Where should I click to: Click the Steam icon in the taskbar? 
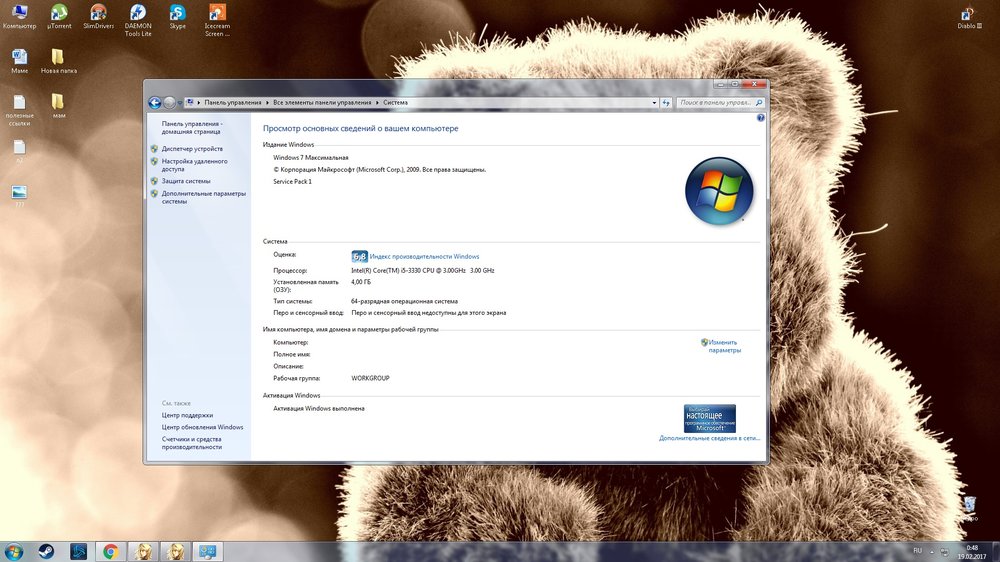47,551
